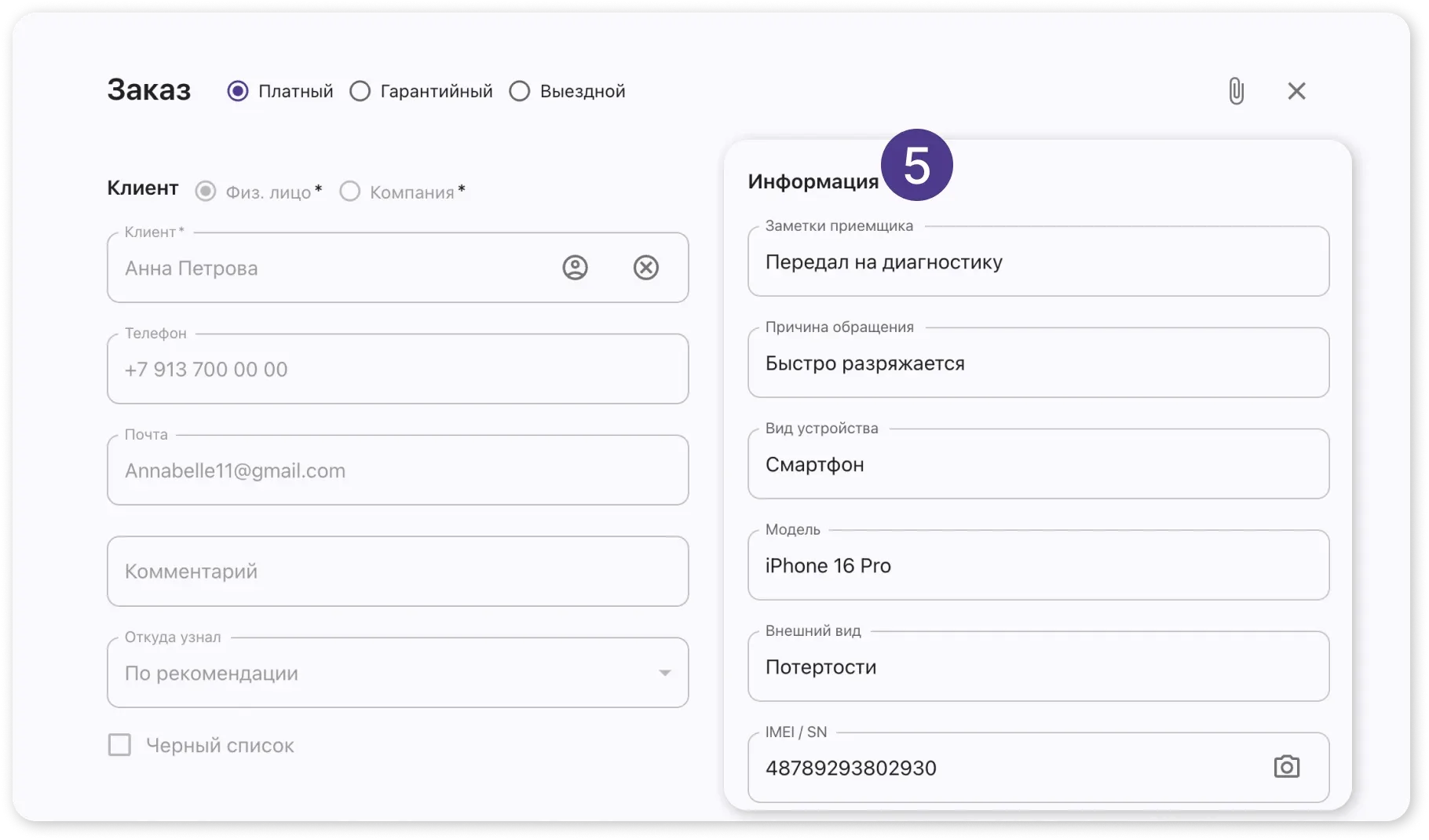This screenshot has height=840, width=1429.
Task: Click the purple step 5 badge
Action: tap(917, 164)
